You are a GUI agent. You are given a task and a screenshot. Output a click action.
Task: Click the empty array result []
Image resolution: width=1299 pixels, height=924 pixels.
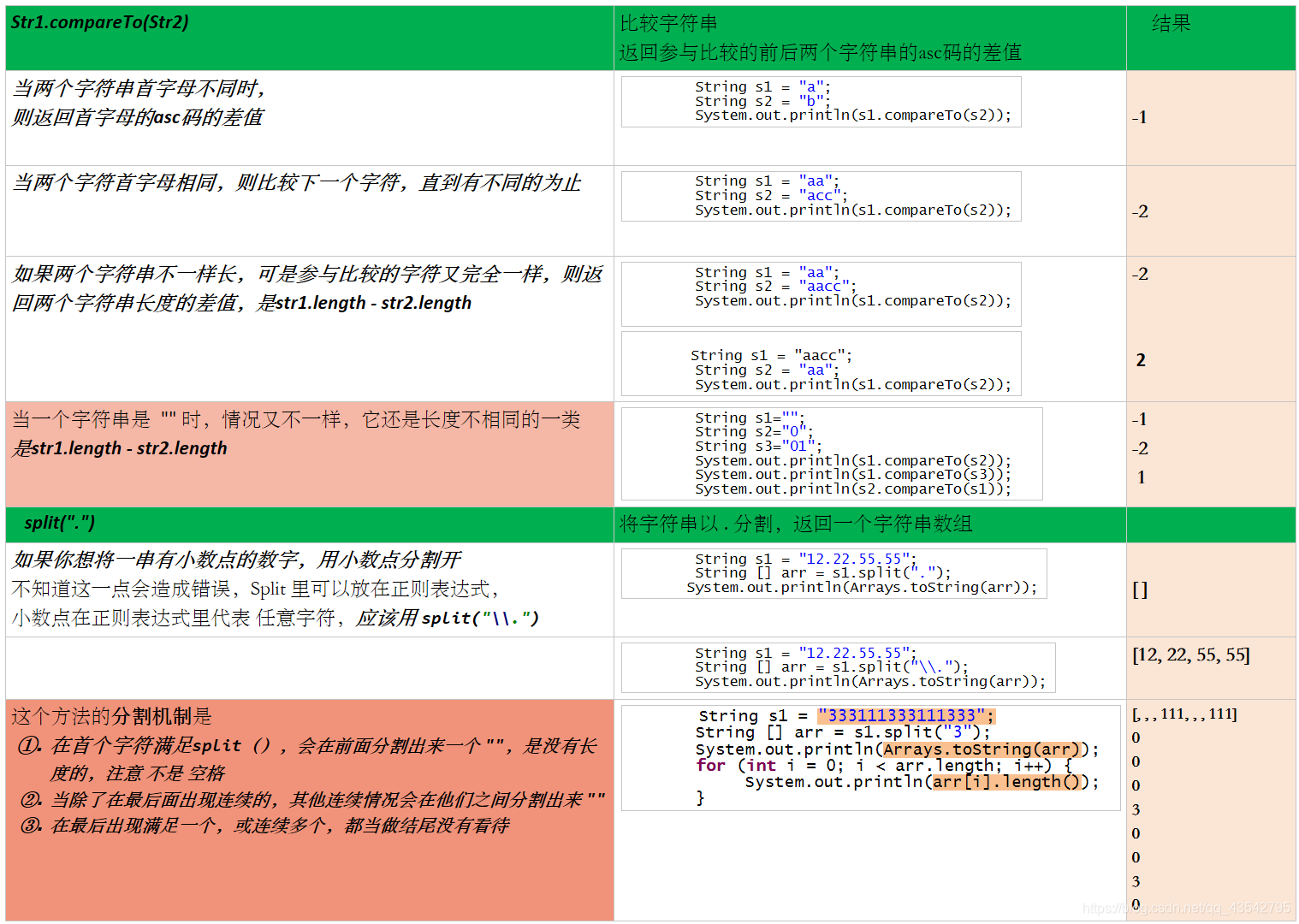click(1140, 589)
